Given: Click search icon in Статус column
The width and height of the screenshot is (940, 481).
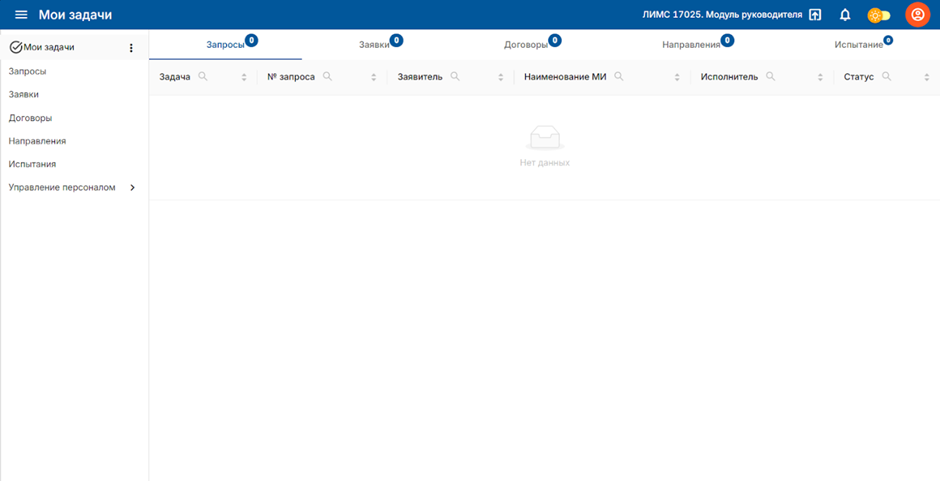Looking at the screenshot, I should tap(886, 77).
